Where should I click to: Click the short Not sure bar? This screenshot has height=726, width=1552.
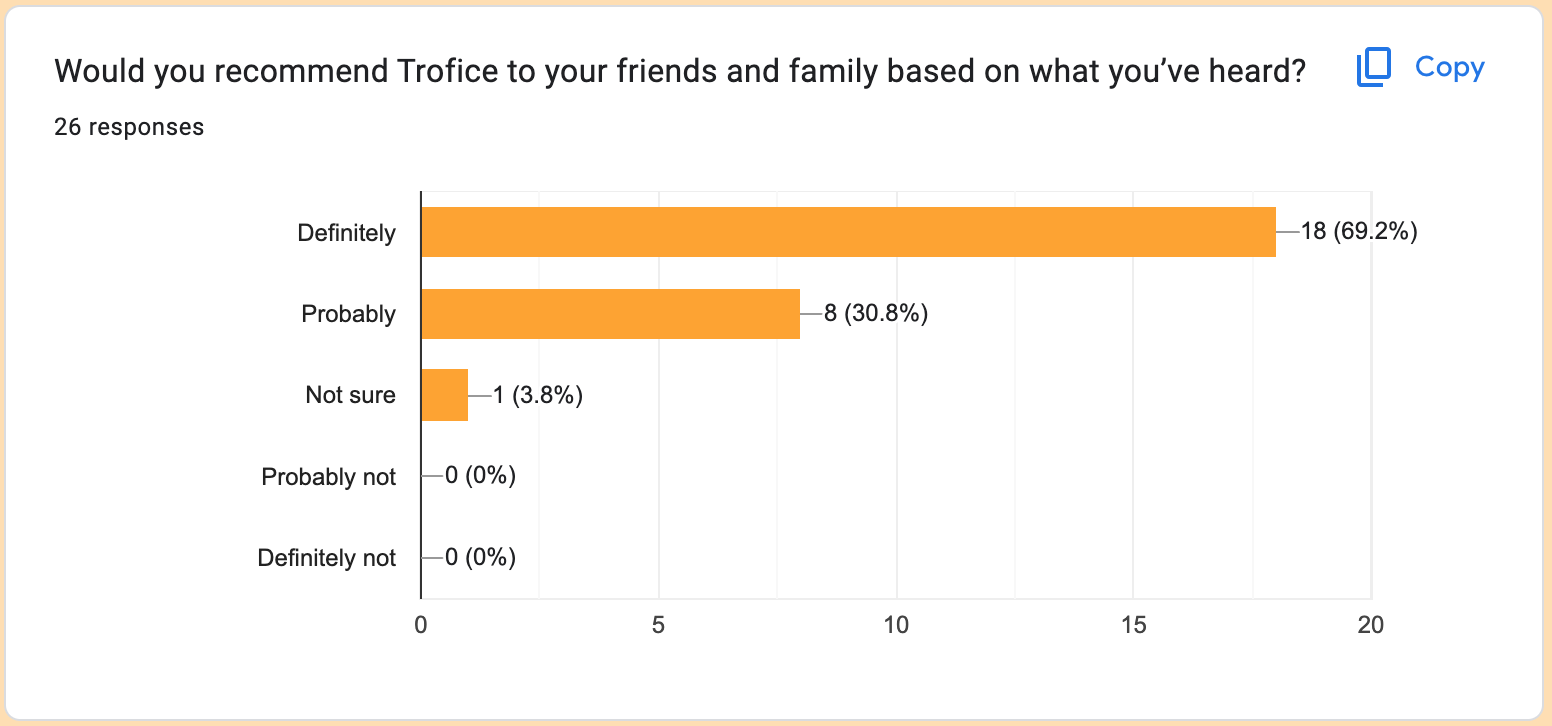(x=444, y=395)
